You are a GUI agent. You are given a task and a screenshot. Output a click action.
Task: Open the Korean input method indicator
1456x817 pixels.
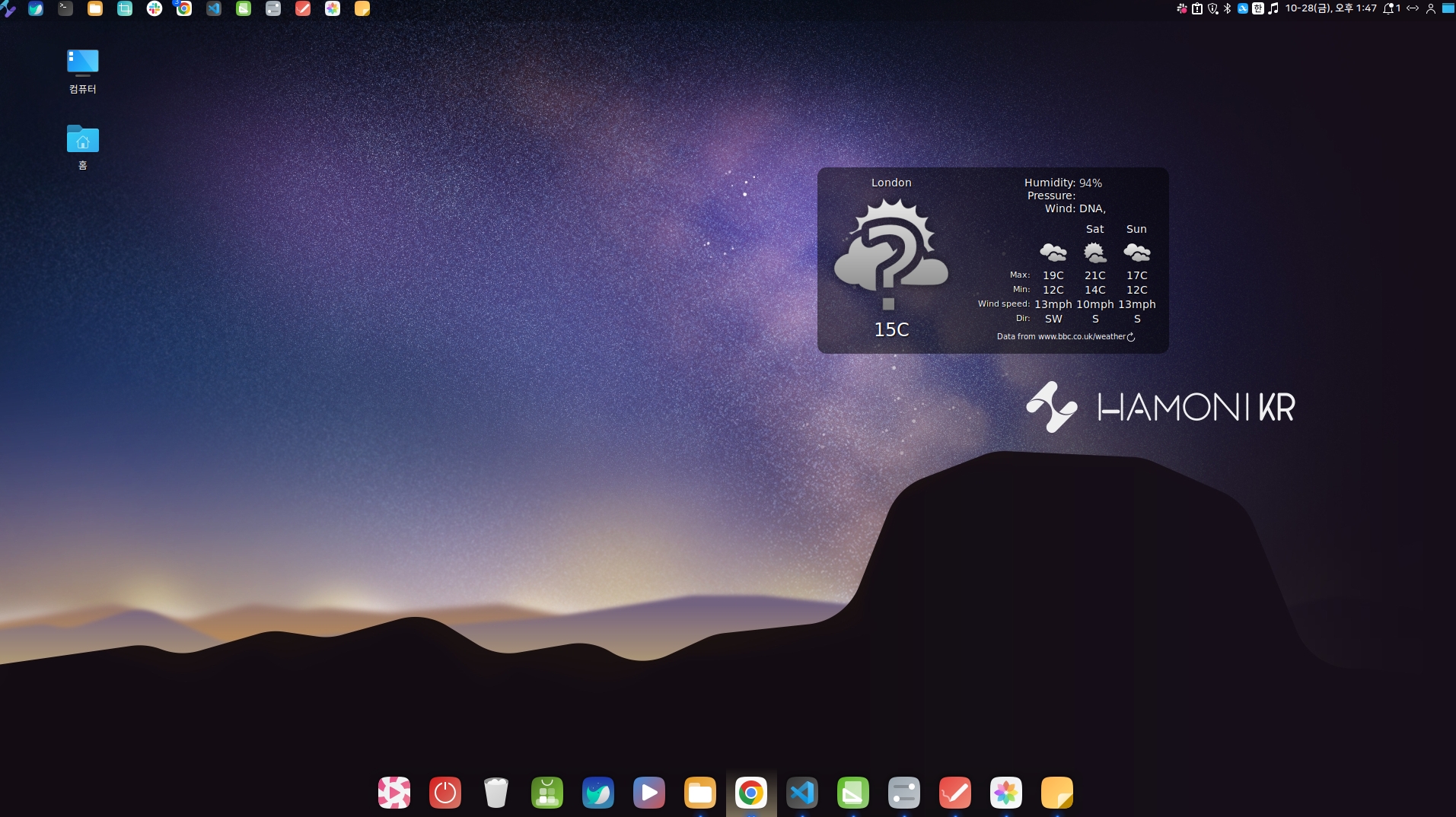pyautogui.click(x=1258, y=9)
